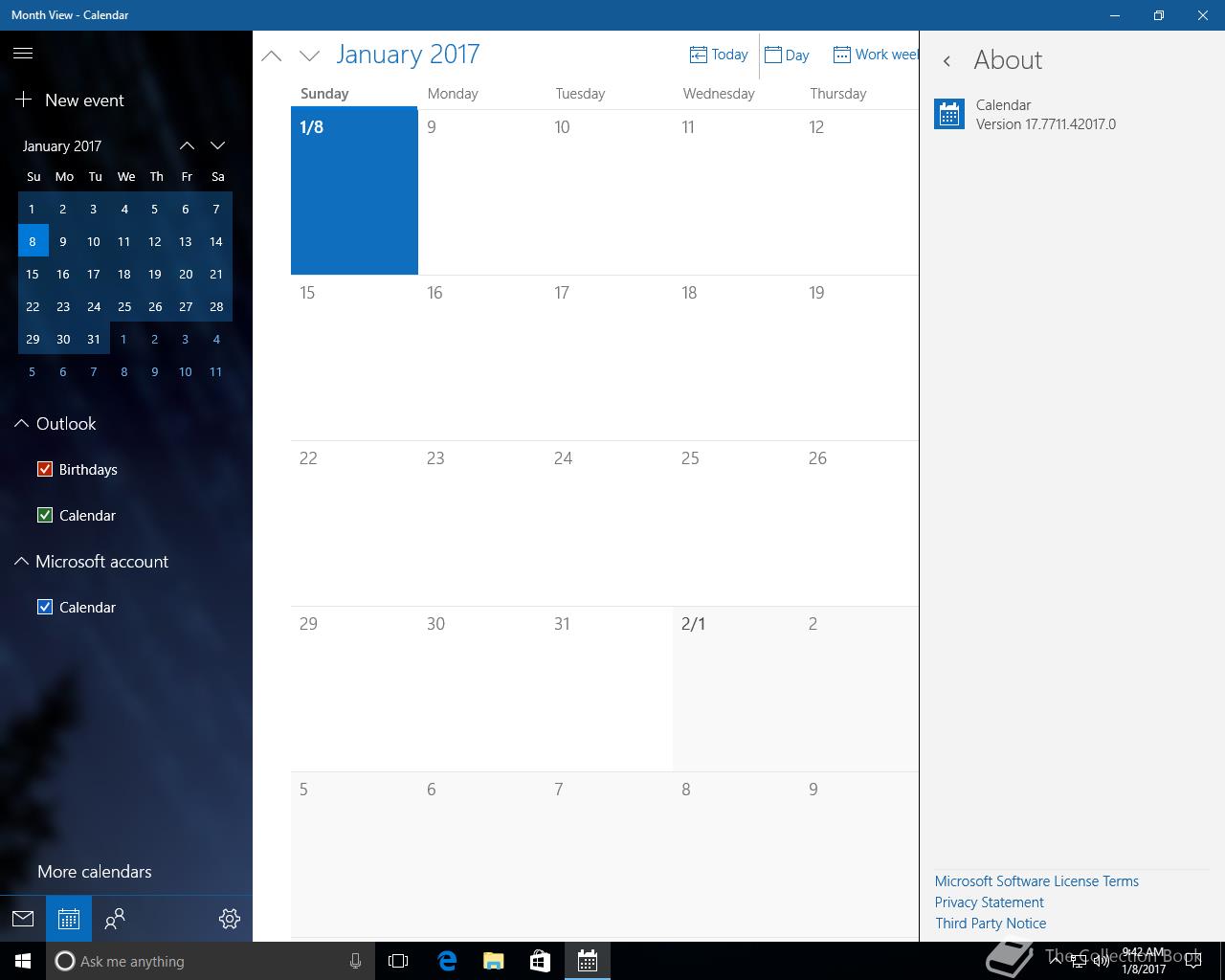Image resolution: width=1225 pixels, height=980 pixels.
Task: Select the Calendar app icon in sidebar
Action: point(69,919)
